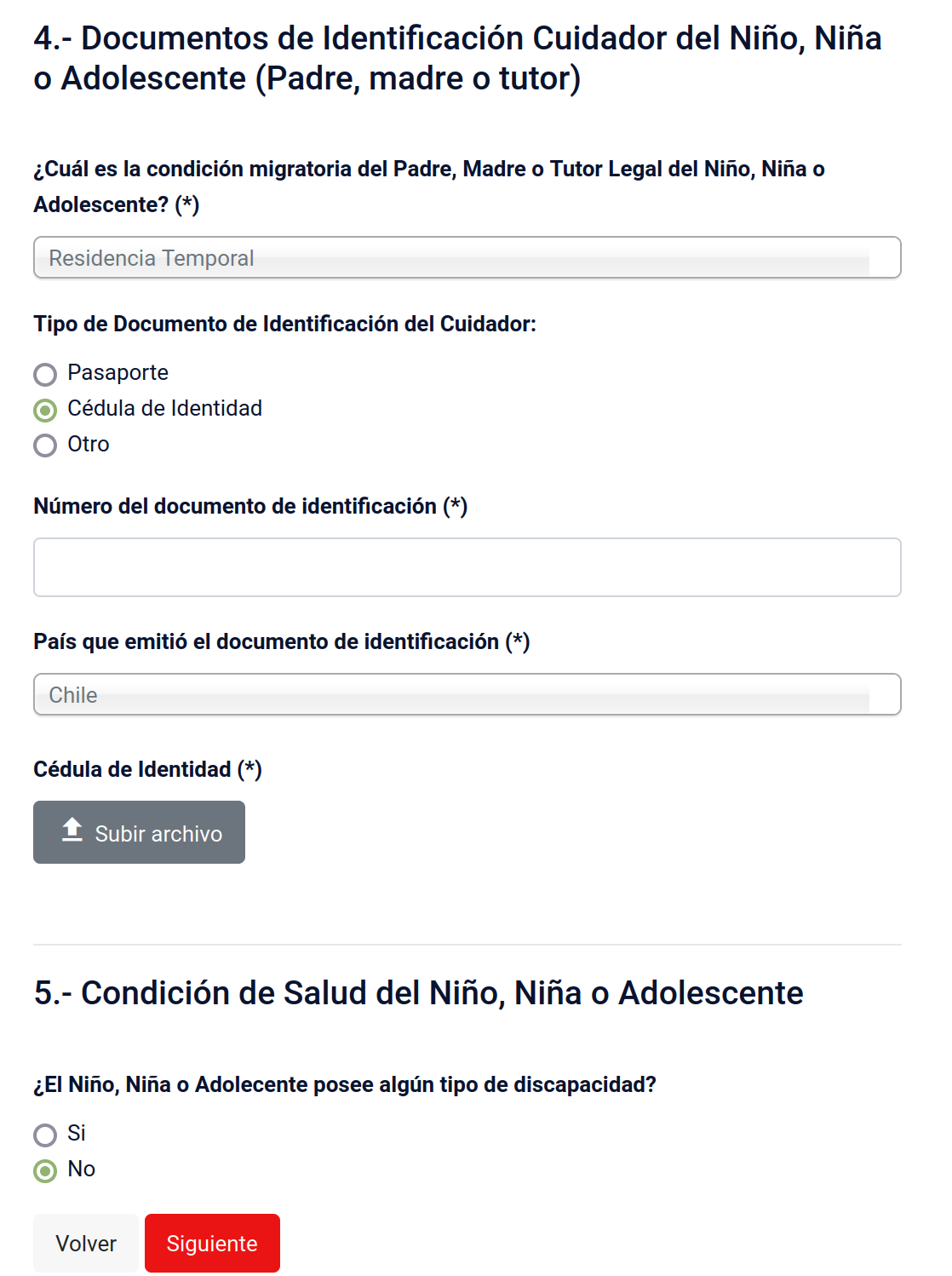The width and height of the screenshot is (952, 1276).
Task: Click the Tipo de Documento de Identificación label
Action: [x=284, y=325]
